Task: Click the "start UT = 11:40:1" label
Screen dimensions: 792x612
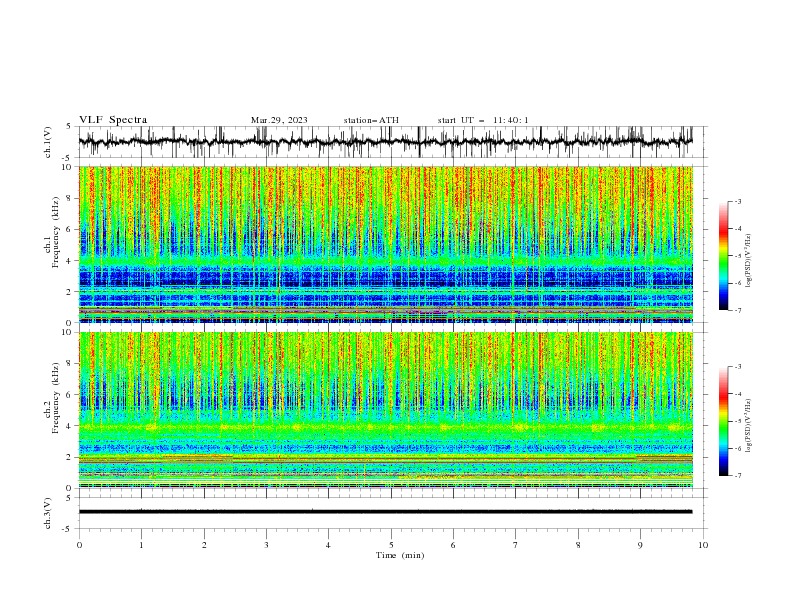Action: [483, 120]
